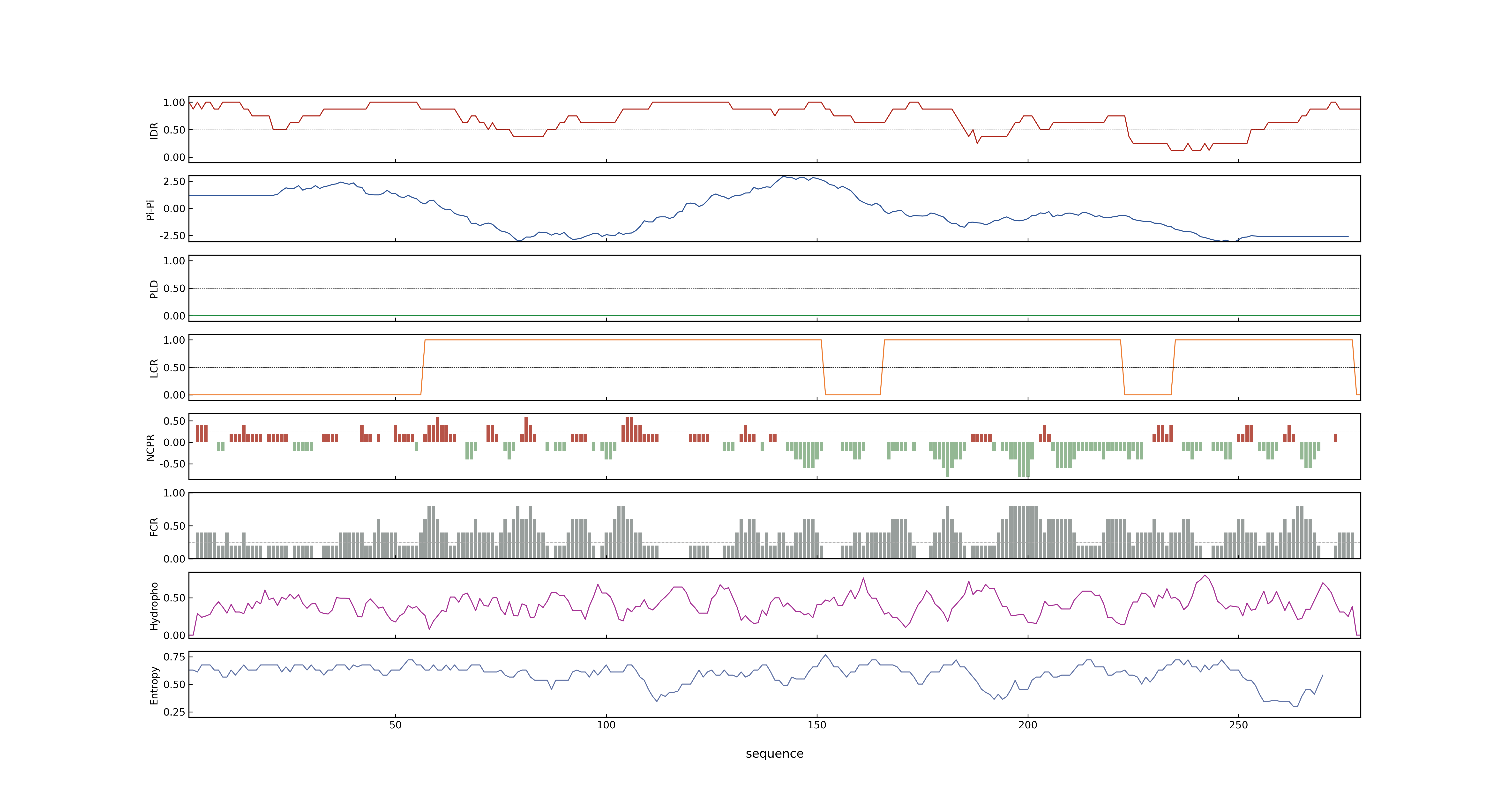Click the IDR y-axis label
1512x806 pixels.
(x=154, y=130)
